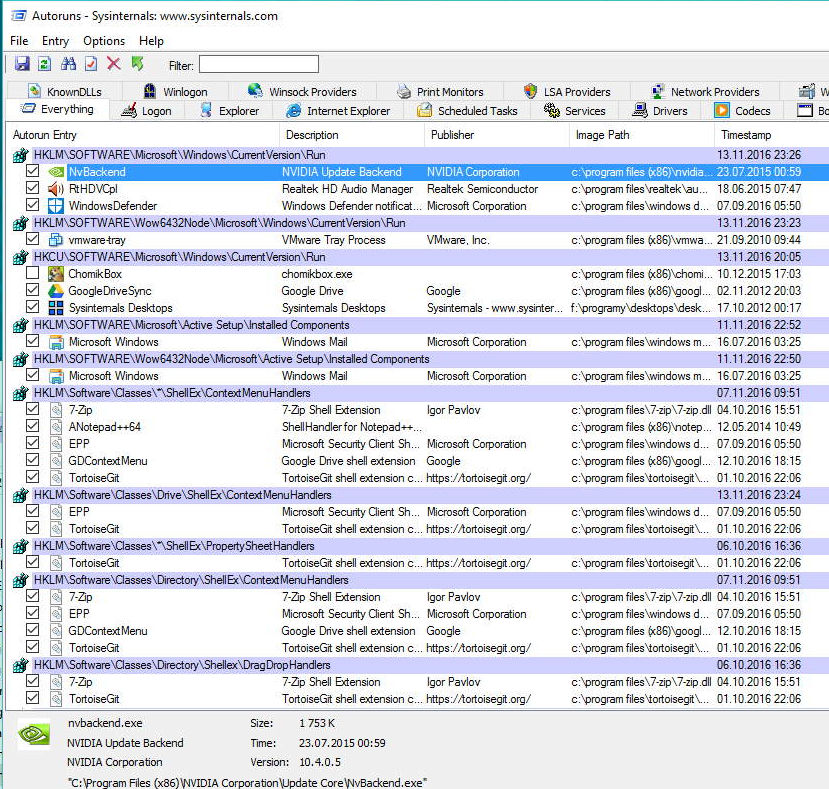Switch to the Scheduled Tasks tab
The image size is (829, 789).
point(467,111)
